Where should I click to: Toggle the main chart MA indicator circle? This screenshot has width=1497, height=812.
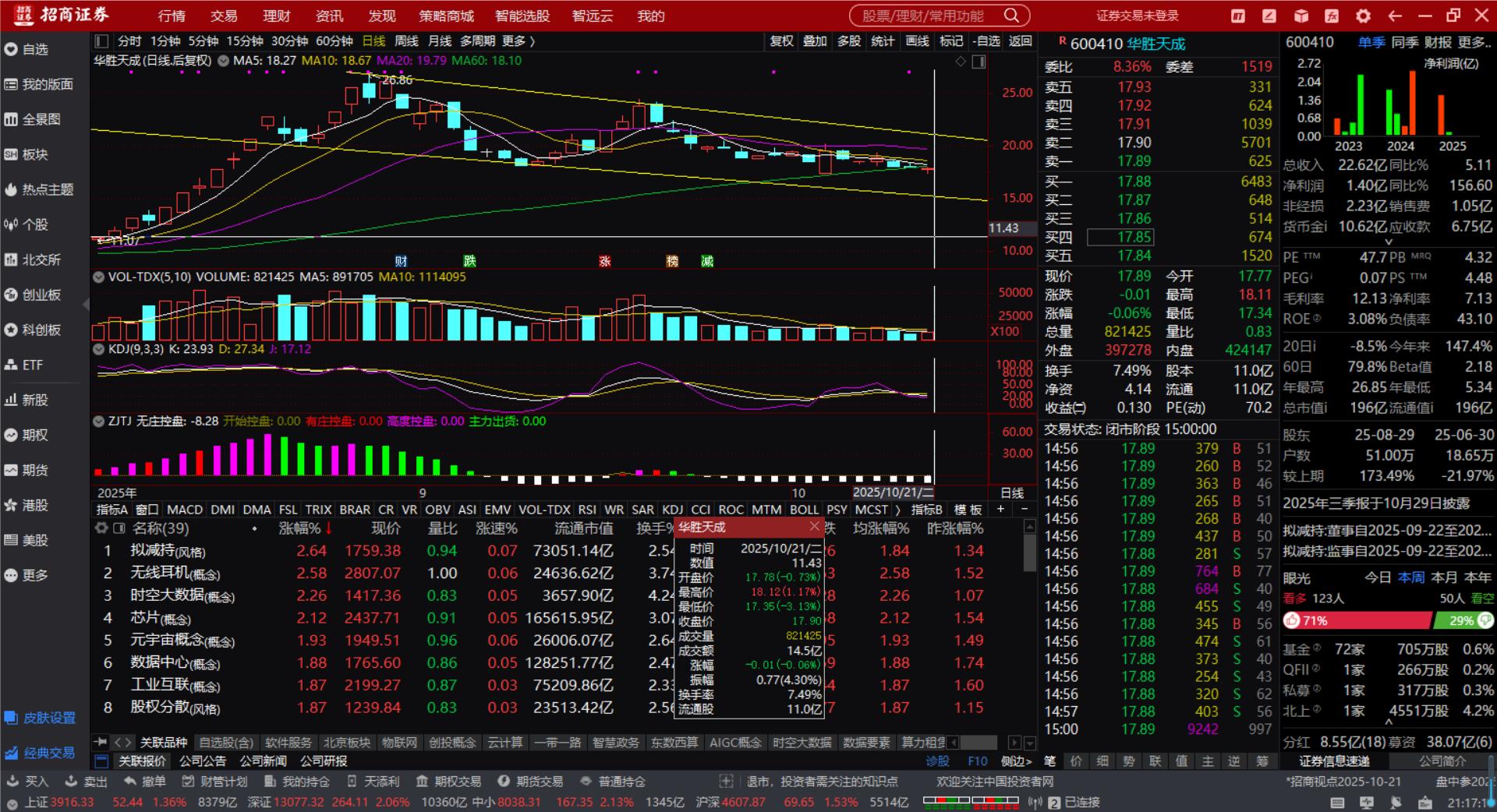click(x=224, y=61)
